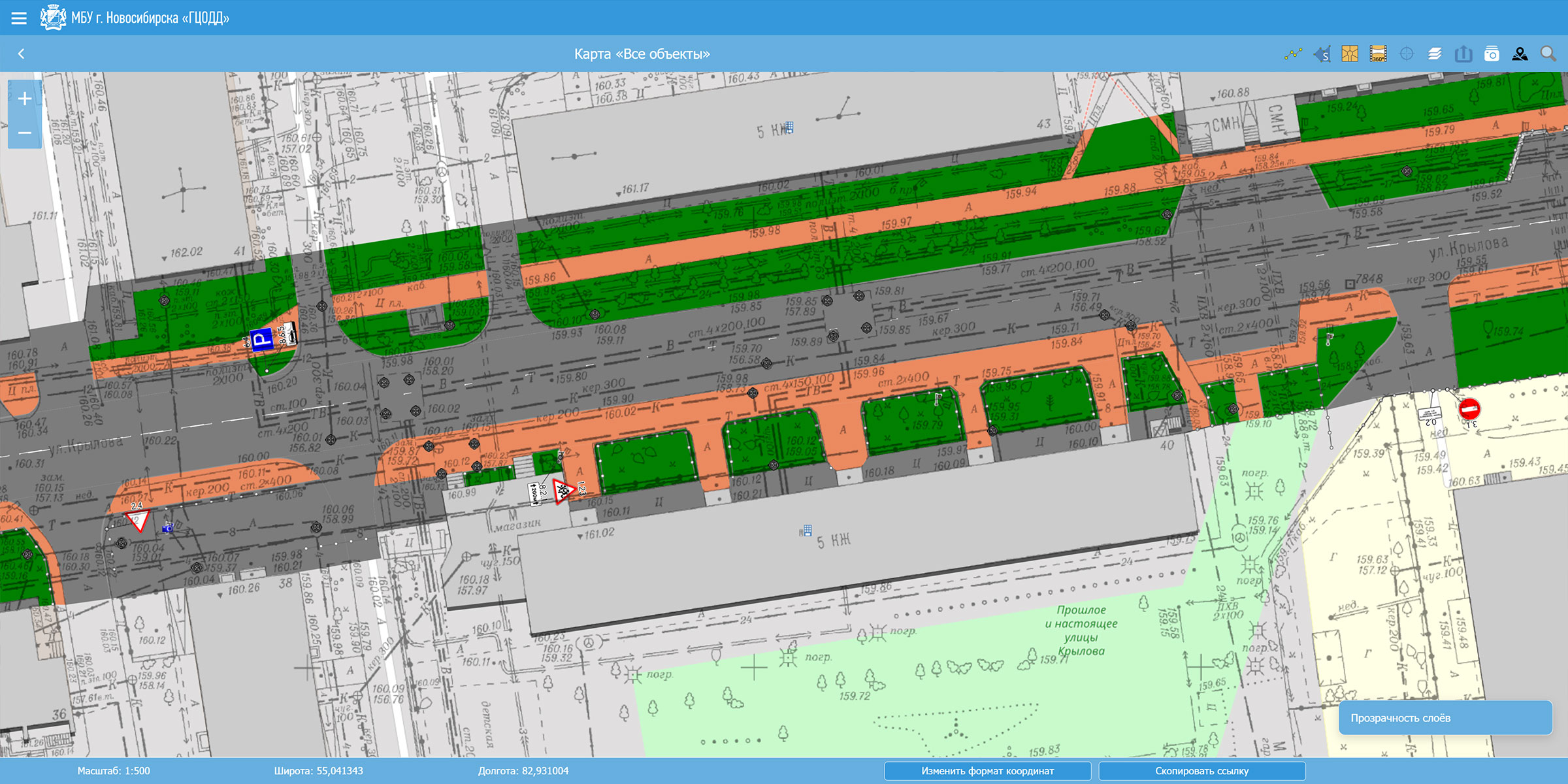Take a map snapshot with the camera icon
The width and height of the screenshot is (1568, 784).
1492,54
